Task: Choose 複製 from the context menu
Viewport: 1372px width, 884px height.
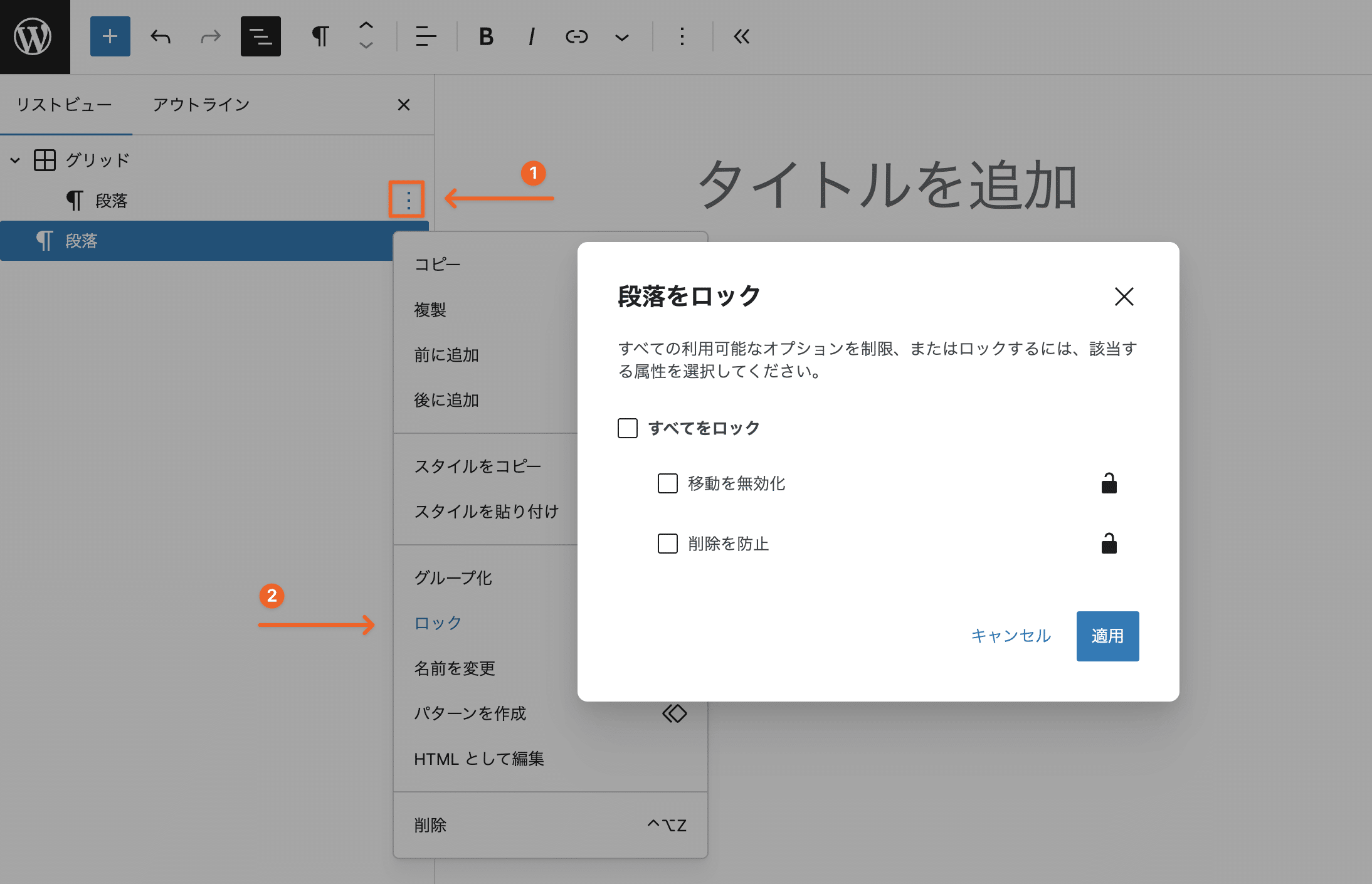Action: (430, 310)
